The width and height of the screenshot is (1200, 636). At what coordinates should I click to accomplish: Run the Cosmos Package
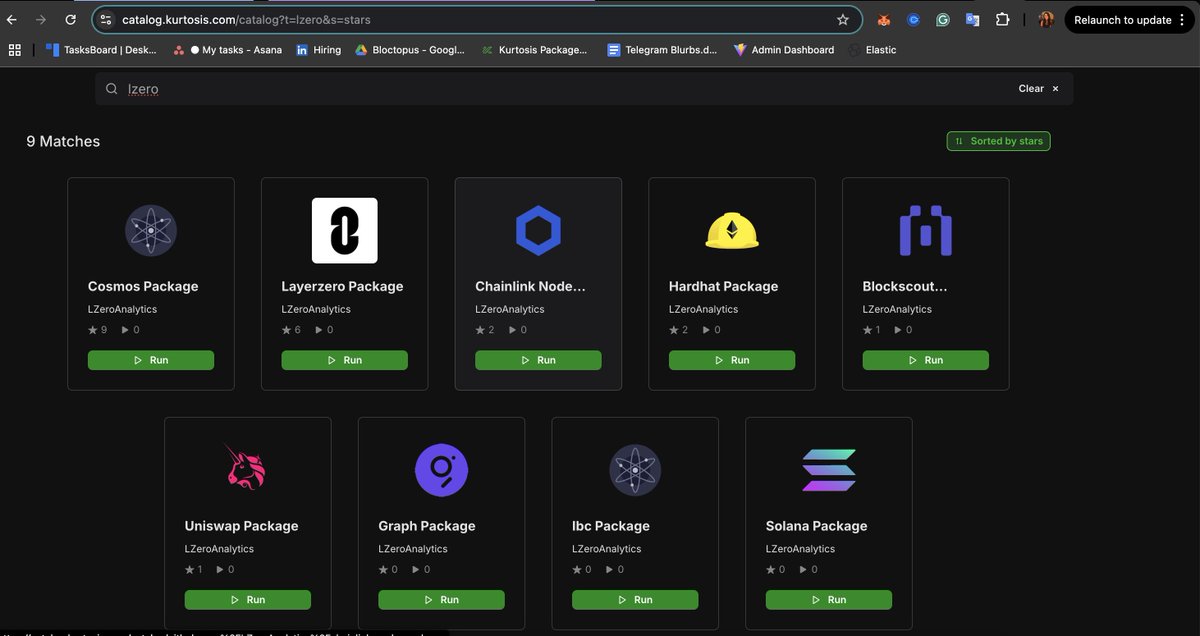click(151, 360)
